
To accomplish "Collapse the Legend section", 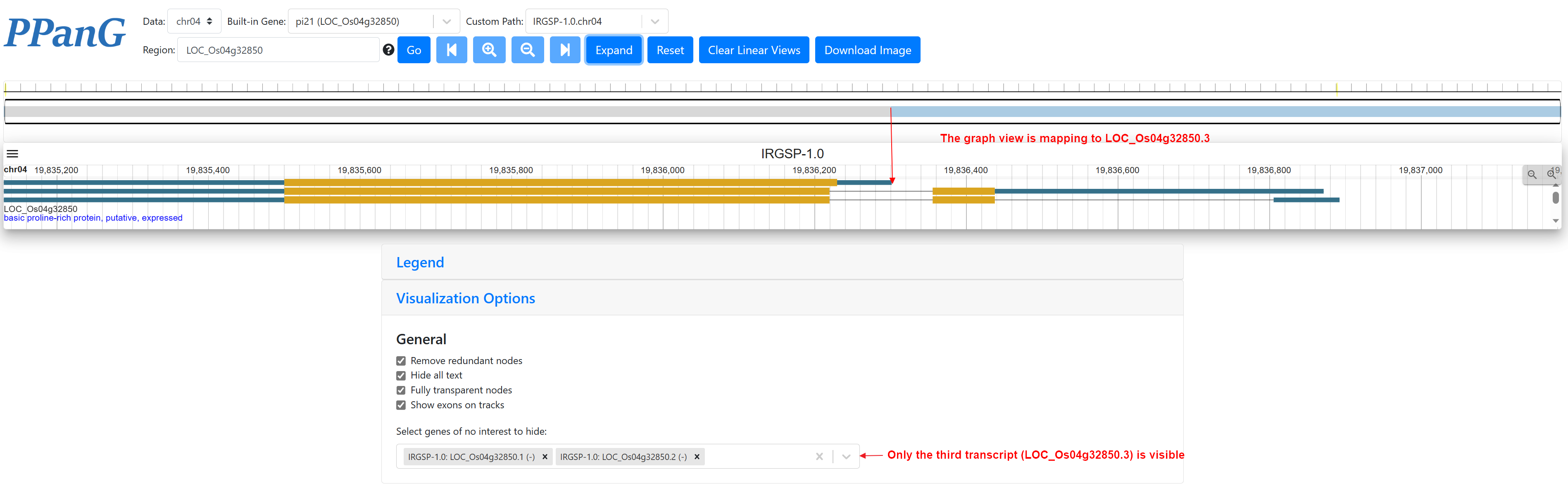I will 420,262.
